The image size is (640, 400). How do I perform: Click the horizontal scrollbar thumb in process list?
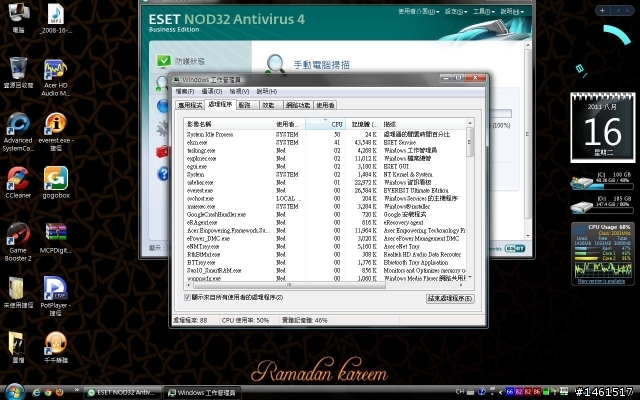(289, 285)
